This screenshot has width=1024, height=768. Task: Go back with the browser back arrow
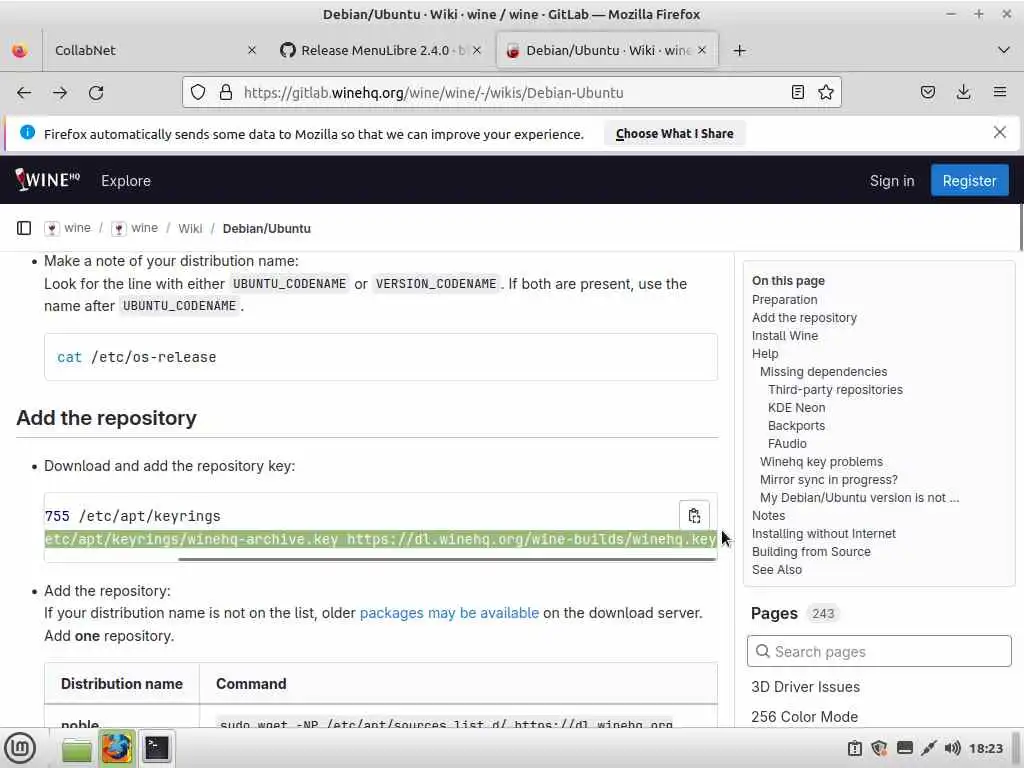click(x=24, y=93)
